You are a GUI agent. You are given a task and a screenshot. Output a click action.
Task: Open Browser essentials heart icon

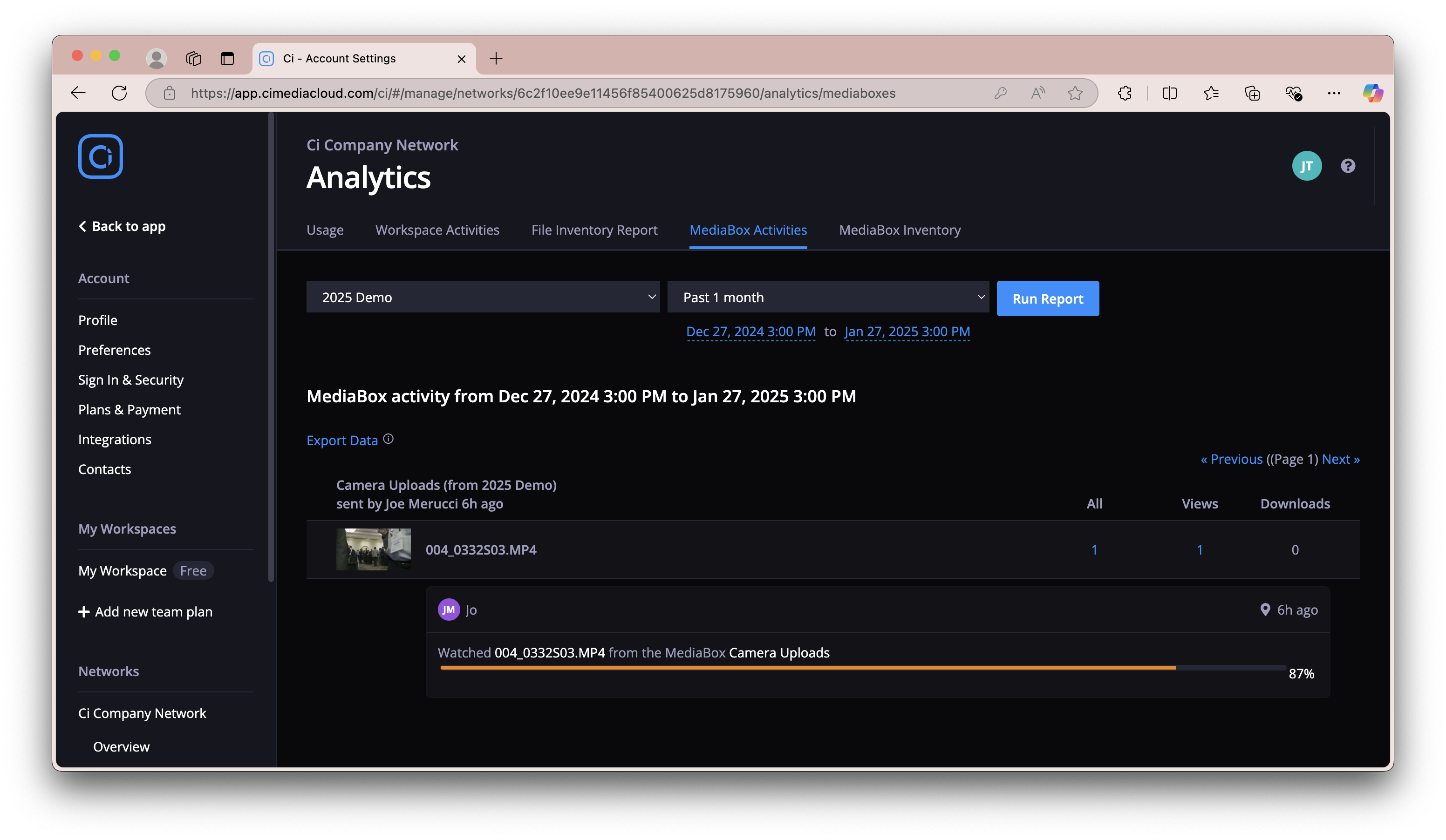1293,93
